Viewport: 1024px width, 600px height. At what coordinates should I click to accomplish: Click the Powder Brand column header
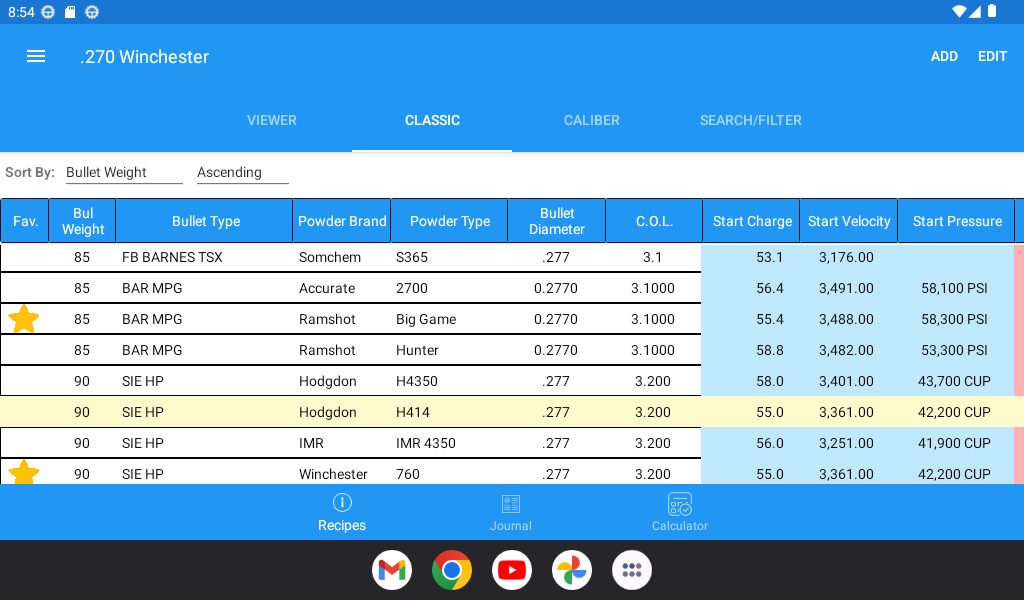point(342,221)
